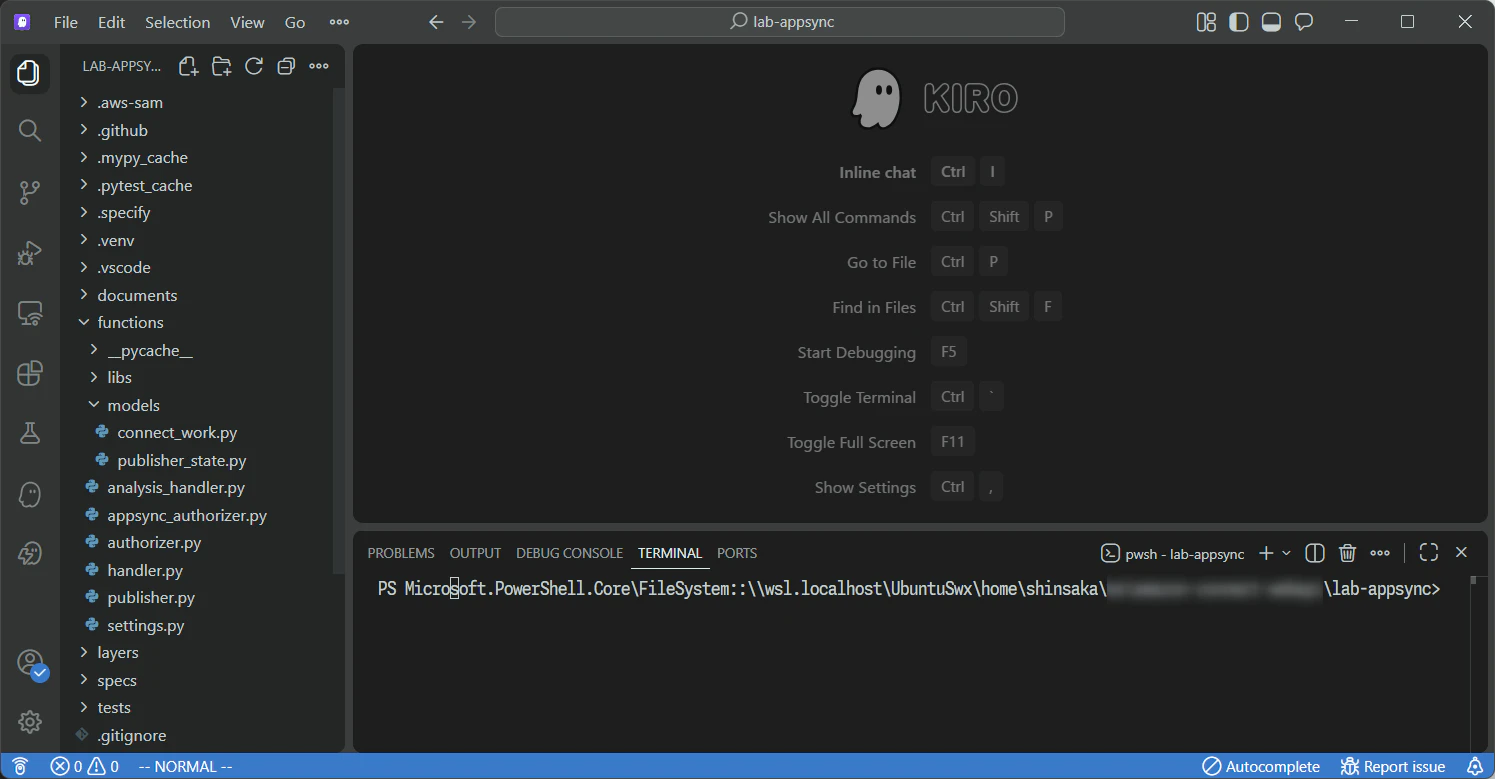Open the Kiro ghost panel in activity bar
The image size is (1495, 779).
tap(29, 493)
